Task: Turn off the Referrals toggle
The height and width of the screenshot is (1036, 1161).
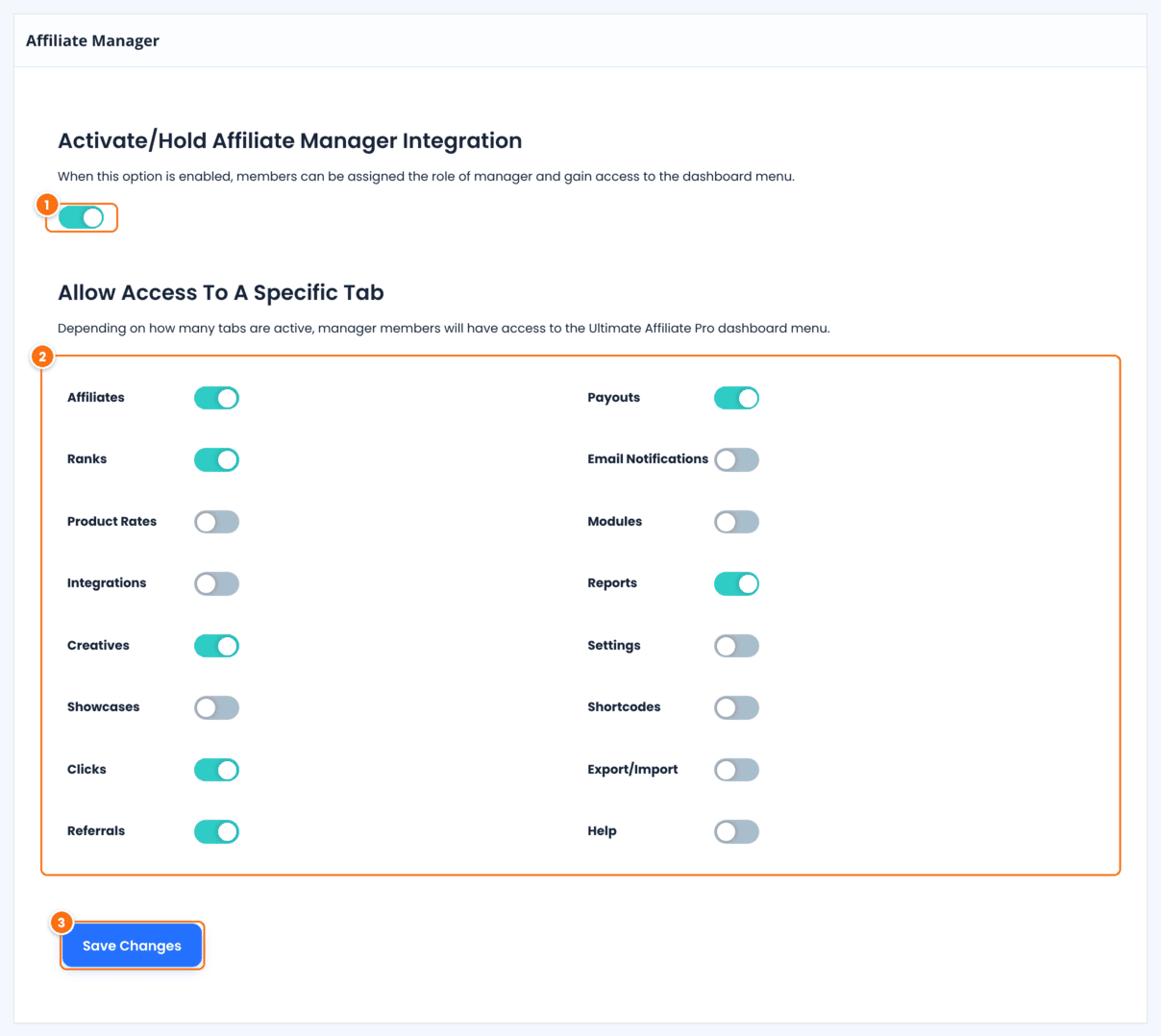Action: pyautogui.click(x=216, y=831)
